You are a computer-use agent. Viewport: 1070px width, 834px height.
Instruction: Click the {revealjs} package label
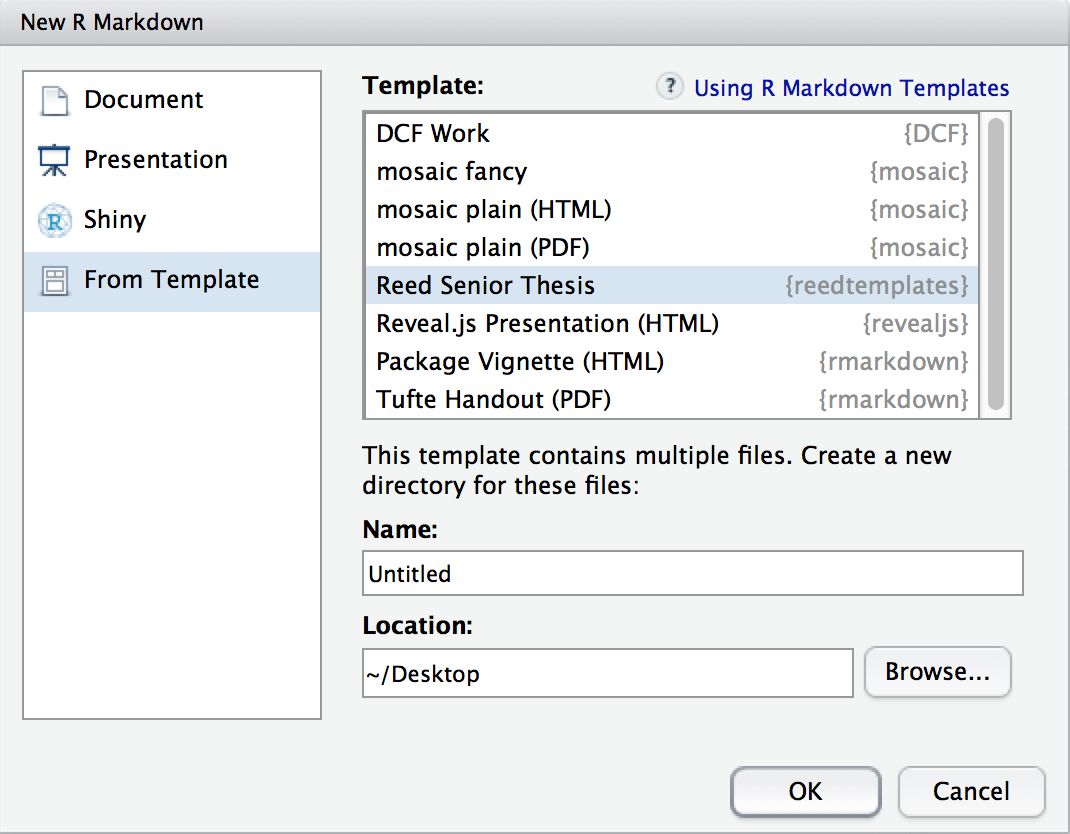pyautogui.click(x=915, y=323)
